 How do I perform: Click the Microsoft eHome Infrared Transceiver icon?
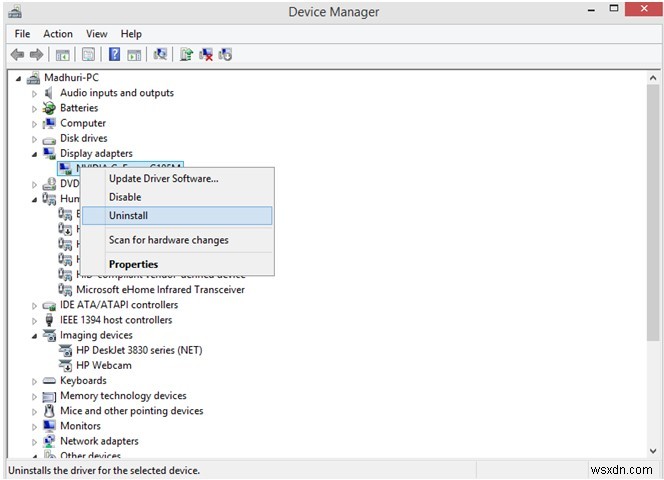pyautogui.click(x=65, y=289)
